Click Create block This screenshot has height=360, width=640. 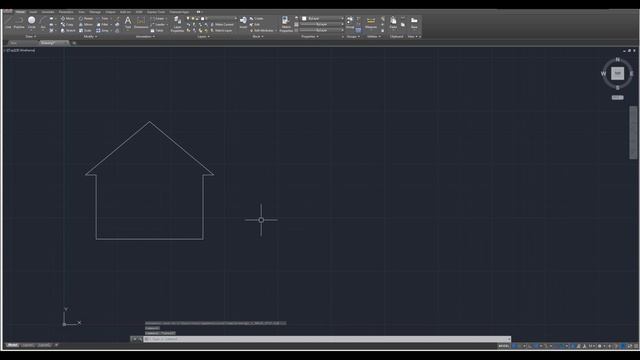(x=257, y=19)
